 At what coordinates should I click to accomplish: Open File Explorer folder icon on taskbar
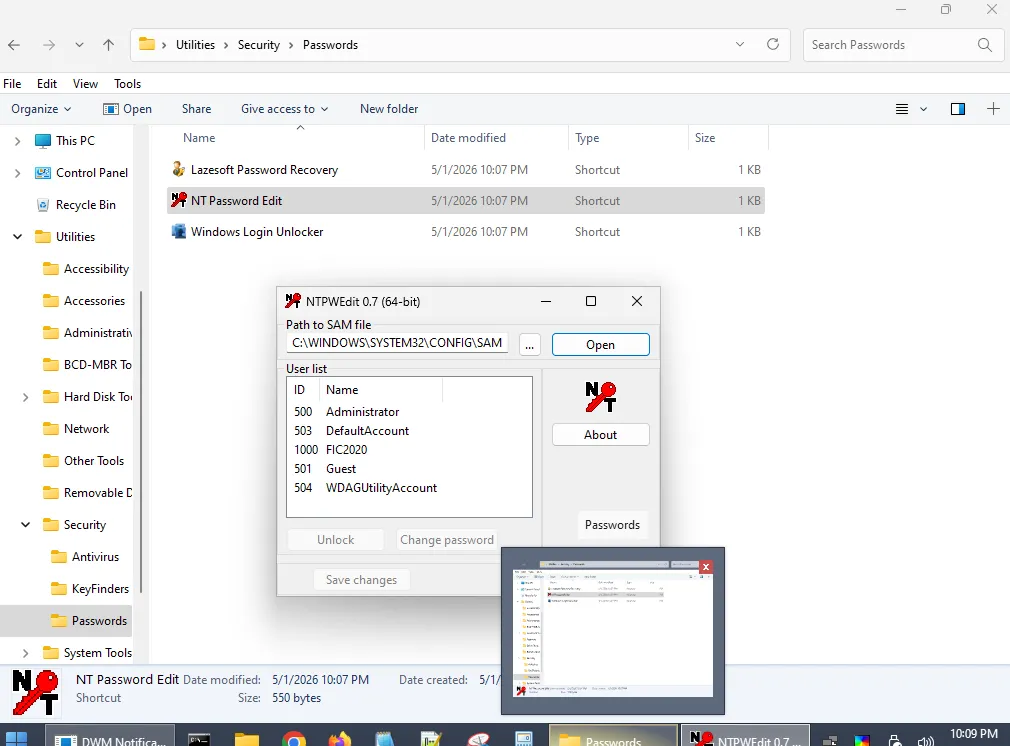(247, 739)
